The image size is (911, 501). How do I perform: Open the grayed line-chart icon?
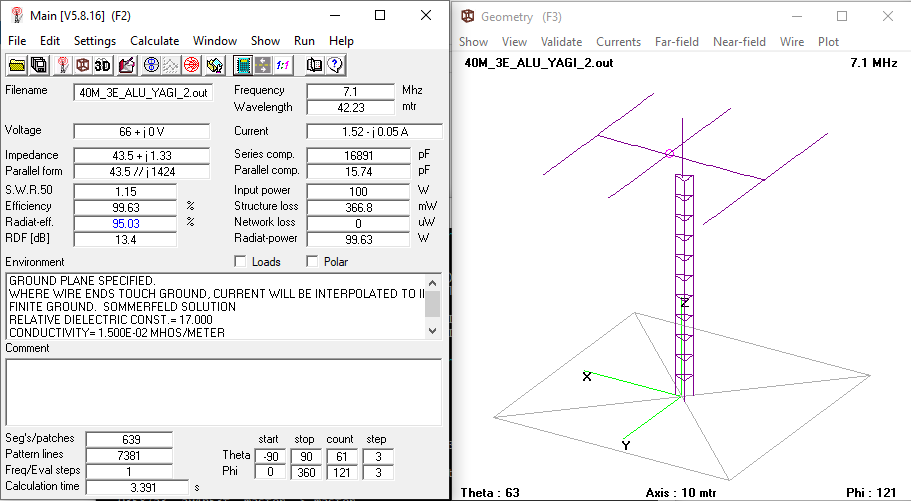170,65
